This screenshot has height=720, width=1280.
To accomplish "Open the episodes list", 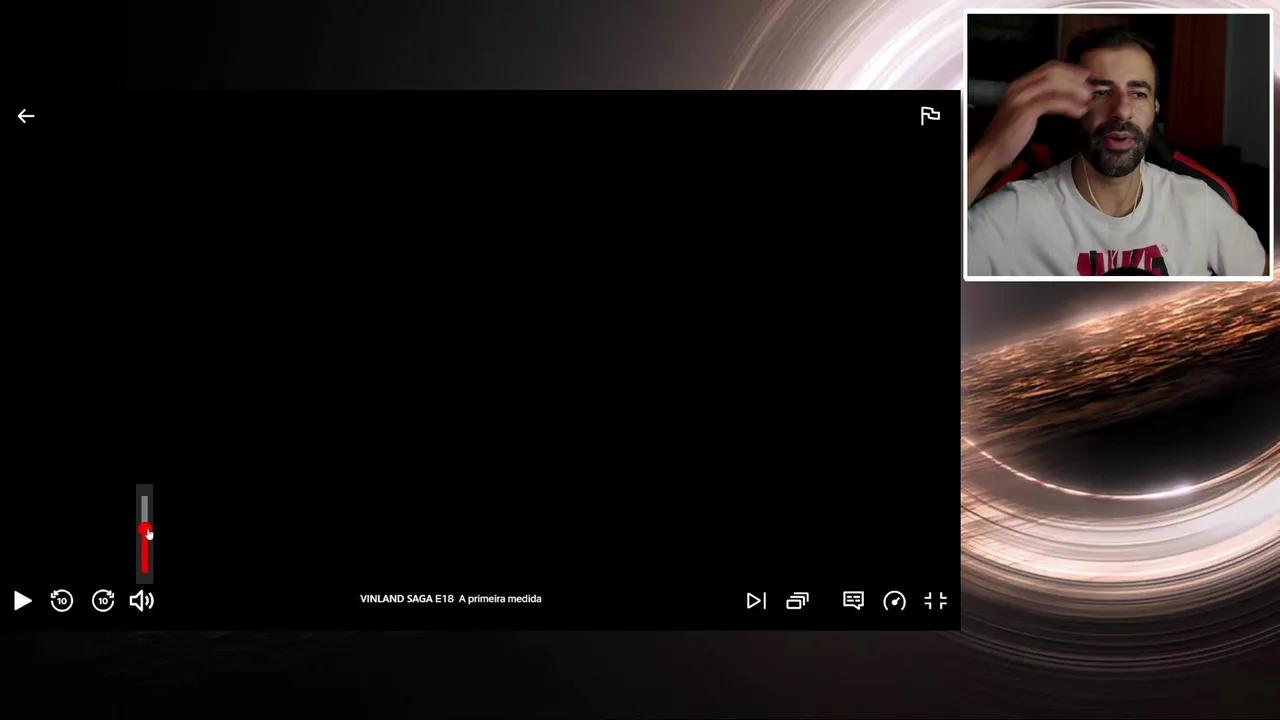I will tap(797, 601).
